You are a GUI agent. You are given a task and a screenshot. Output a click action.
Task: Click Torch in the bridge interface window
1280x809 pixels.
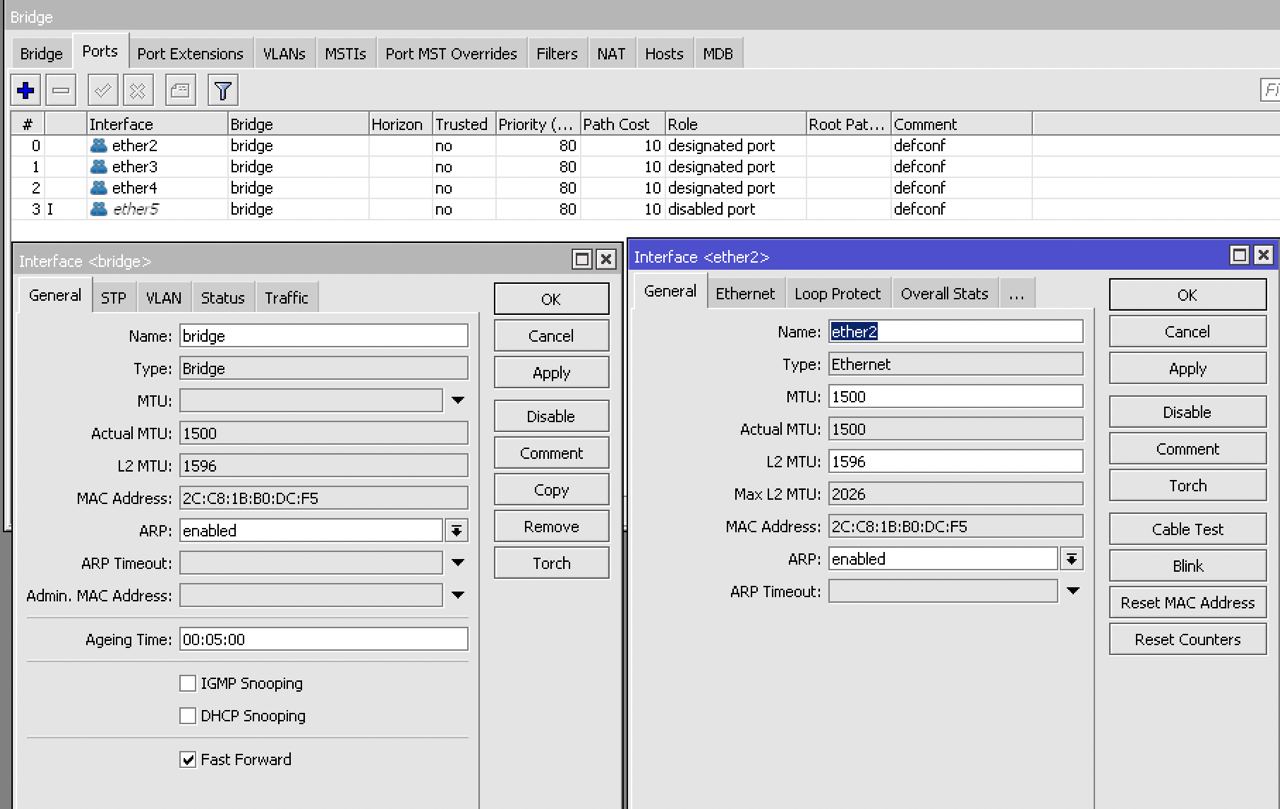coord(551,563)
